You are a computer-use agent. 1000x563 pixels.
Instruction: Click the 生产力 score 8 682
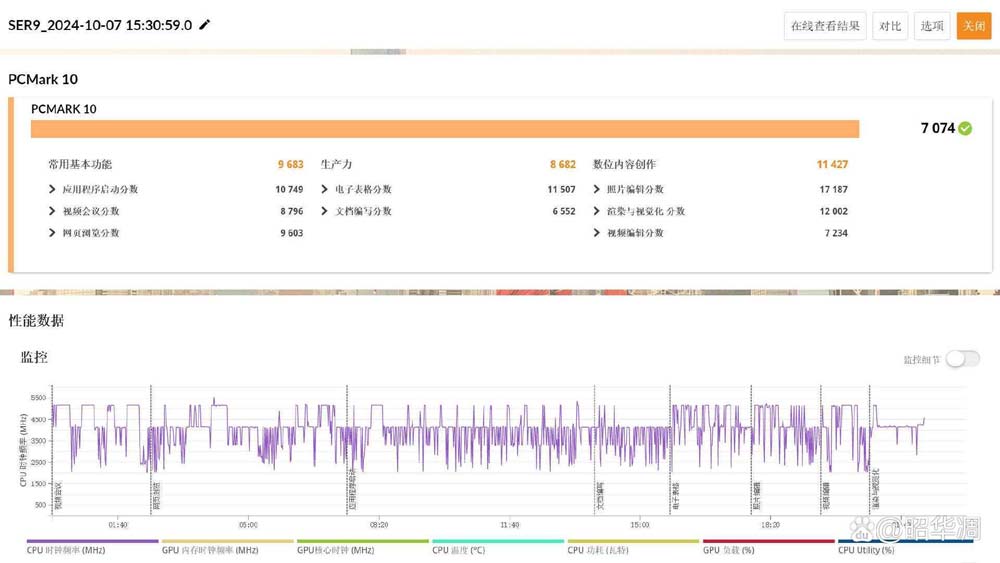[562, 165]
